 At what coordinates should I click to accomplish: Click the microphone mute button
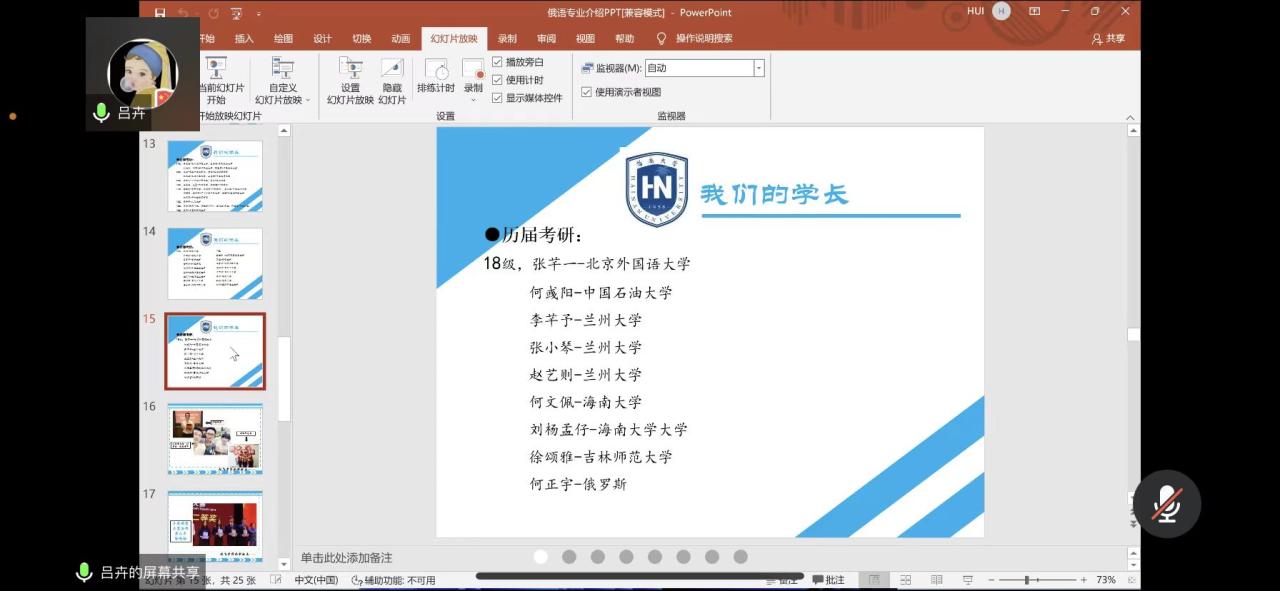point(1167,504)
